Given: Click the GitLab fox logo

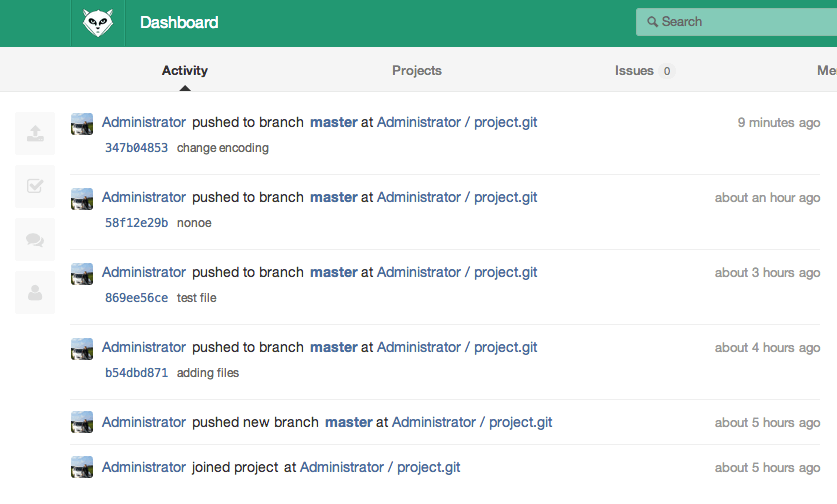Looking at the screenshot, I should pos(97,22).
